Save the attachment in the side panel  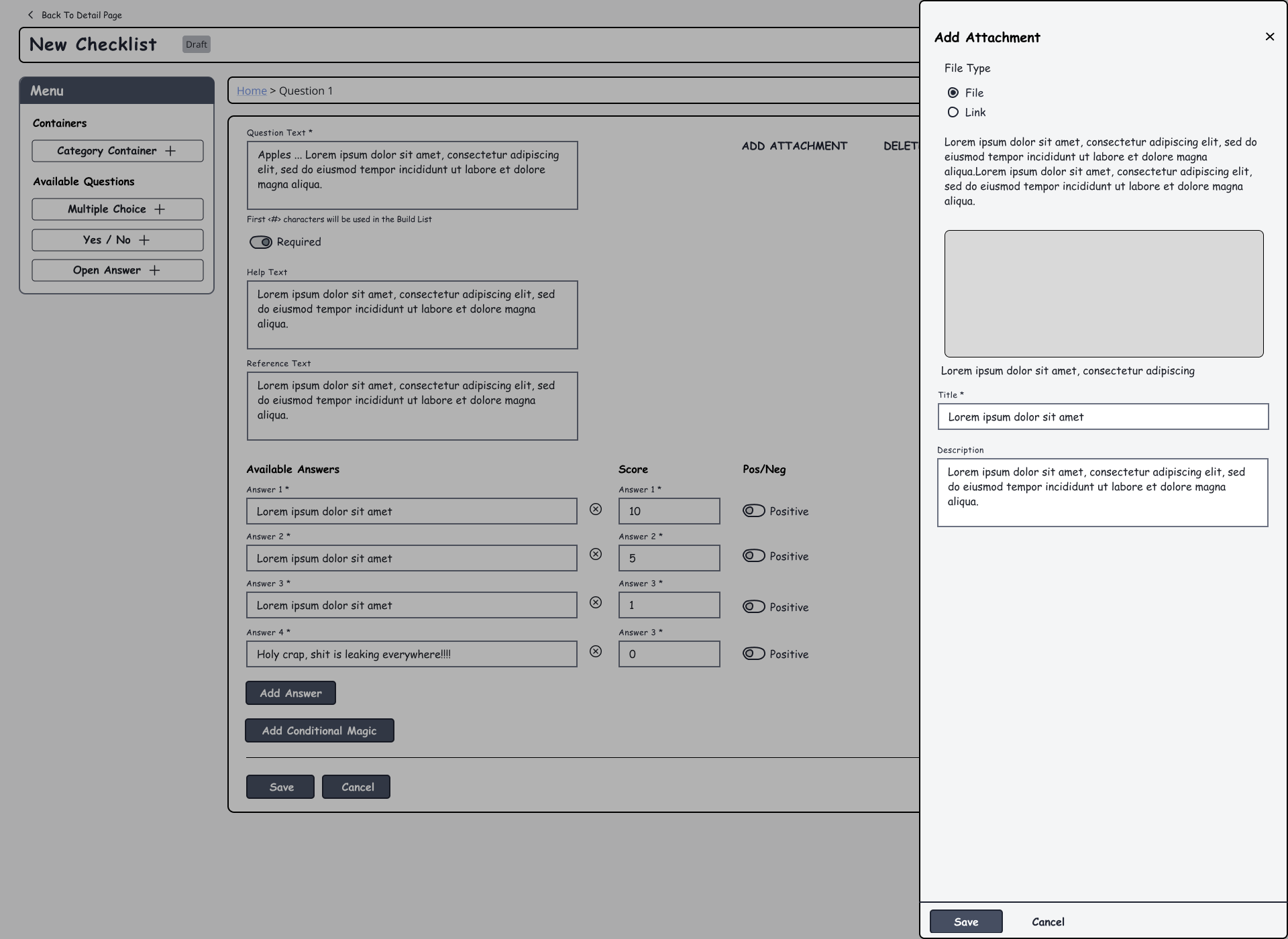click(966, 922)
